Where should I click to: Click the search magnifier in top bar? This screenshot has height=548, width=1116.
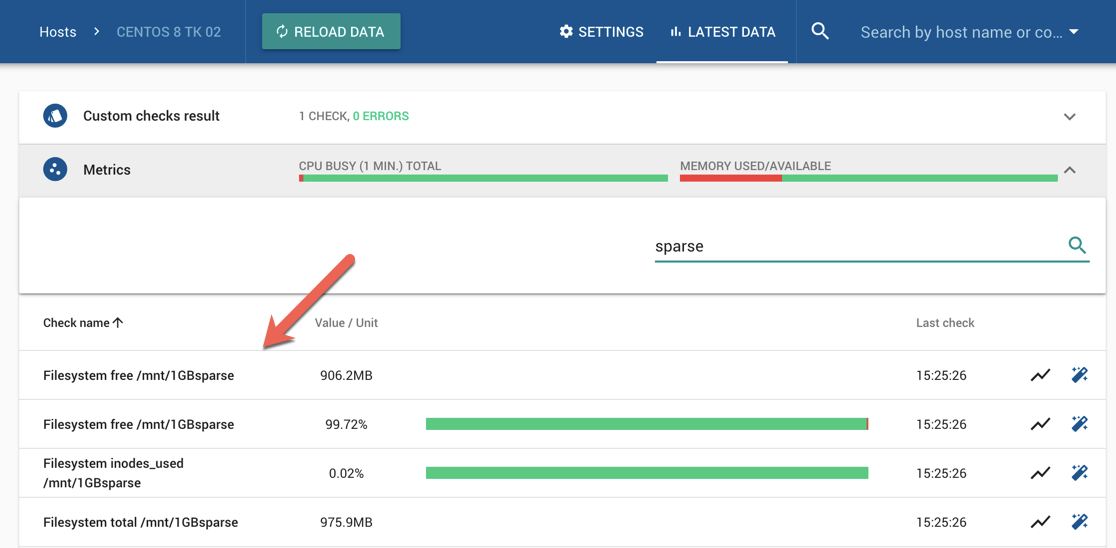820,31
